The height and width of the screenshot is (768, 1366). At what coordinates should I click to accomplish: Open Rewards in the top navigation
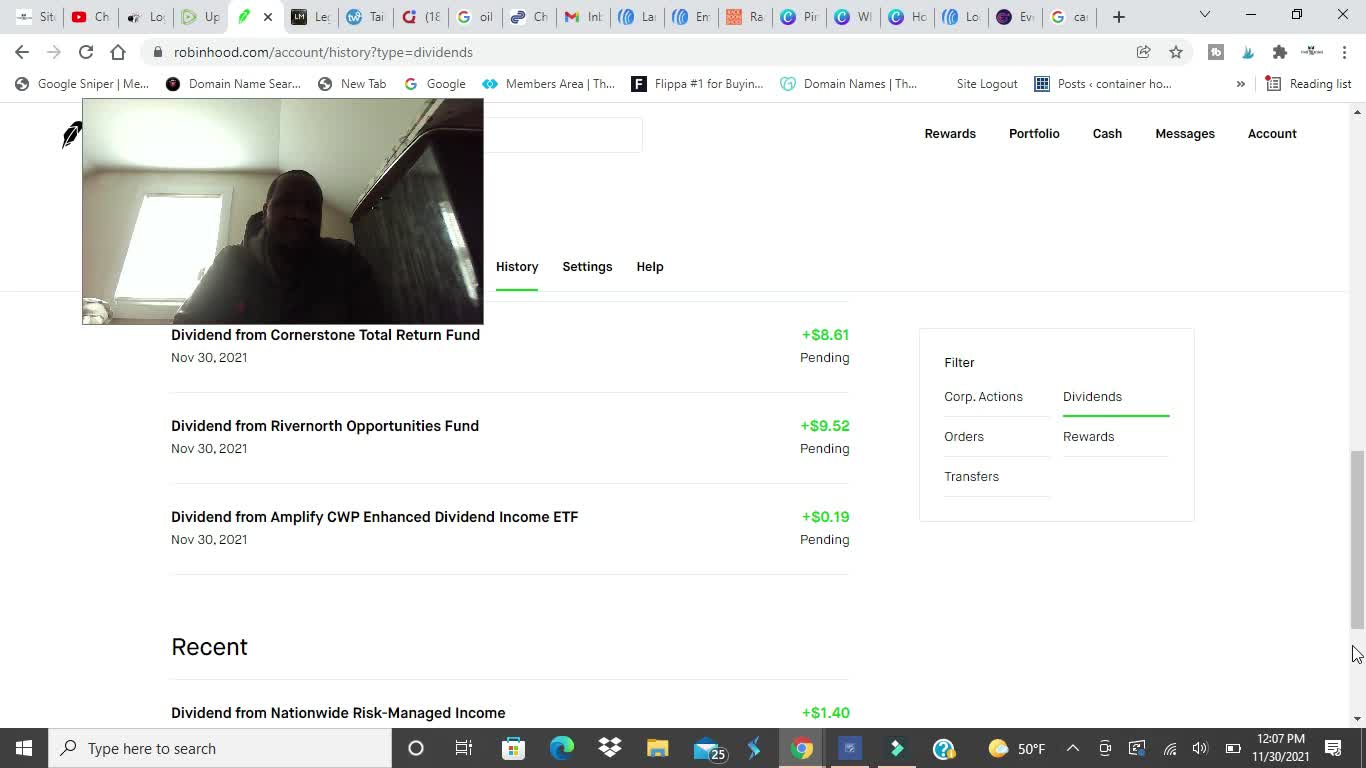coord(950,134)
